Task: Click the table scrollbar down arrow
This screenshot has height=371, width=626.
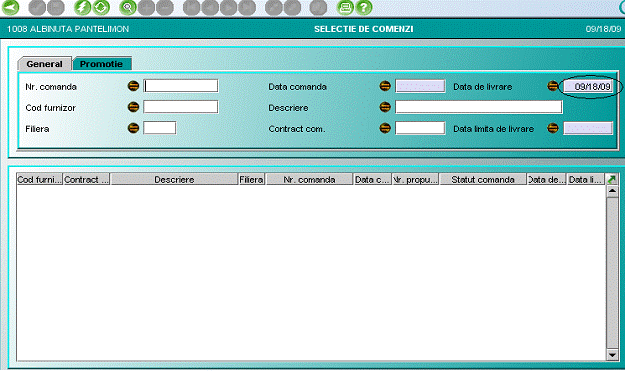Action: [612, 354]
